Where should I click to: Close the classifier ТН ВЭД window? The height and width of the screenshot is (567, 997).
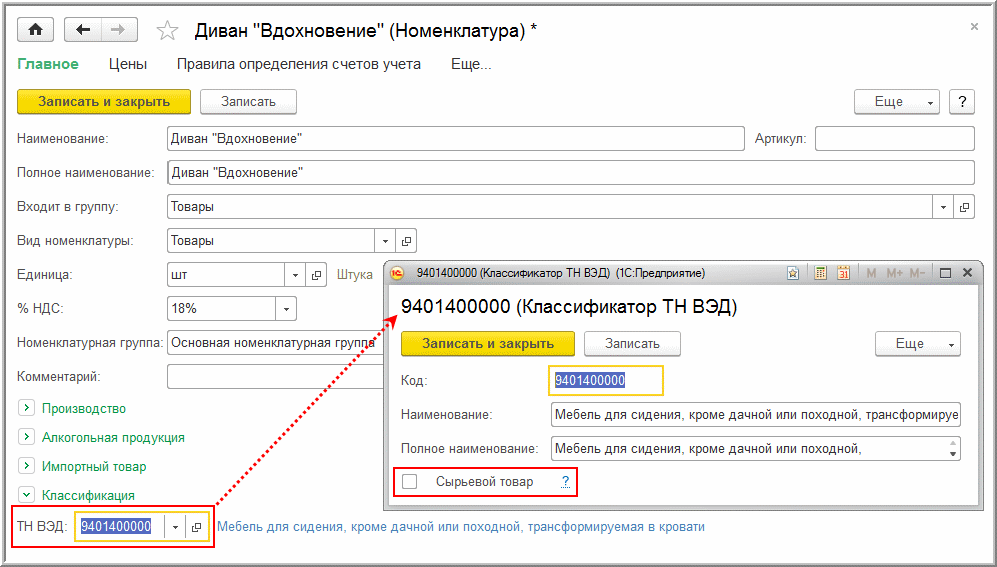pos(967,273)
